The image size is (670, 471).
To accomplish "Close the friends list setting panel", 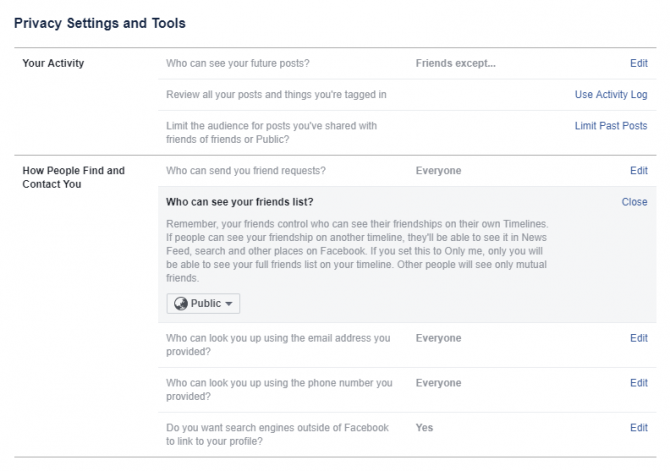I will click(x=634, y=202).
